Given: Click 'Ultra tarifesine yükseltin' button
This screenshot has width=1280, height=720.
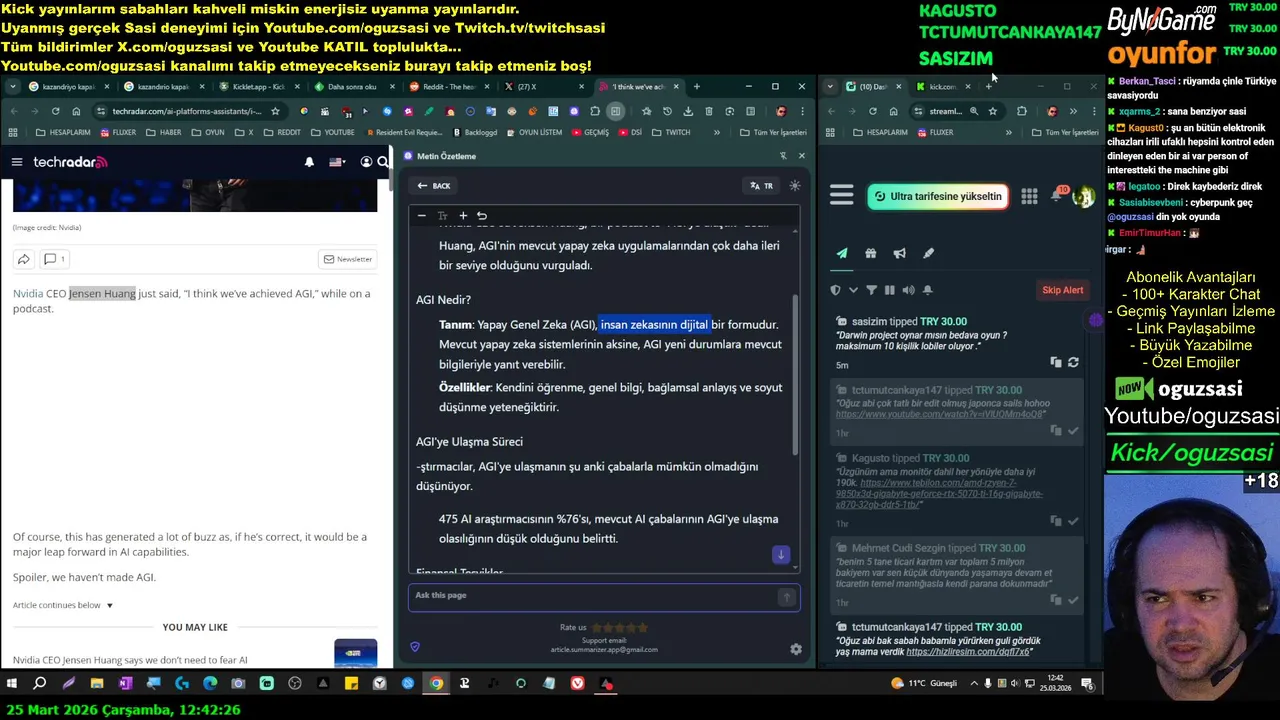Looking at the screenshot, I should tap(937, 196).
